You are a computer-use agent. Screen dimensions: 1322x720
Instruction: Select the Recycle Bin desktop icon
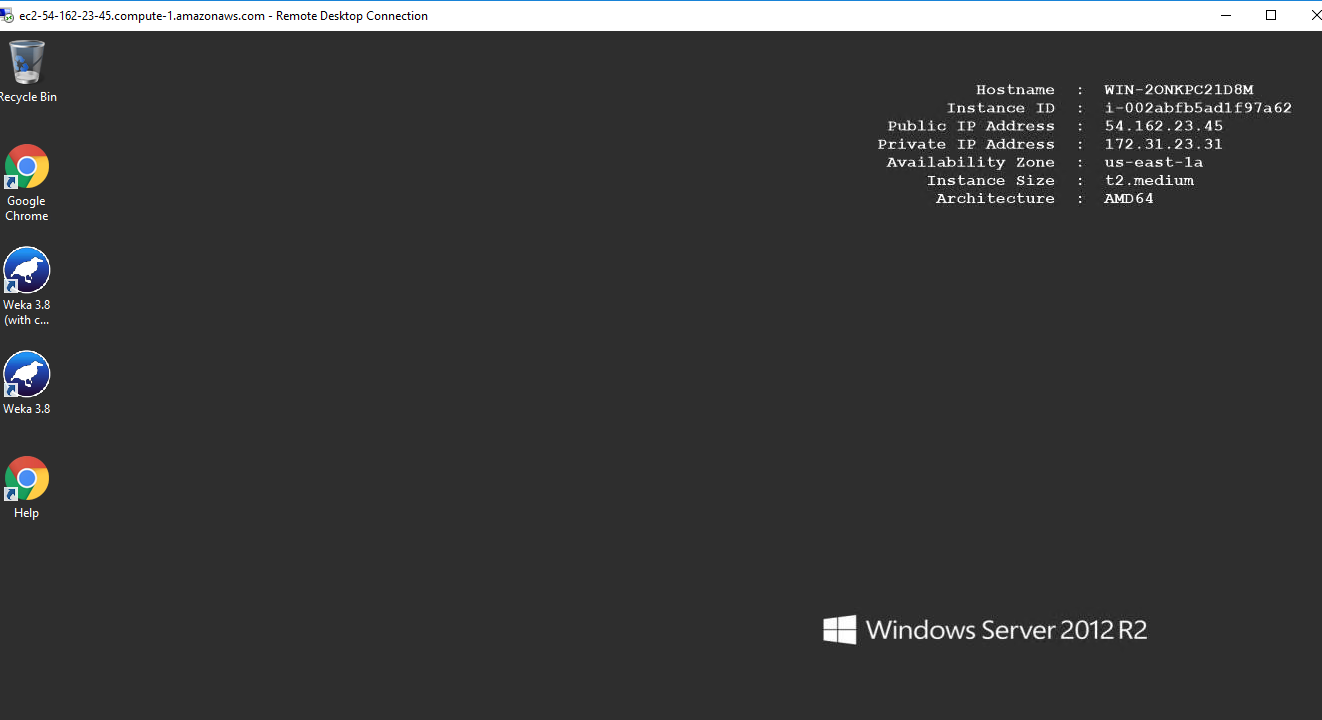coord(27,62)
